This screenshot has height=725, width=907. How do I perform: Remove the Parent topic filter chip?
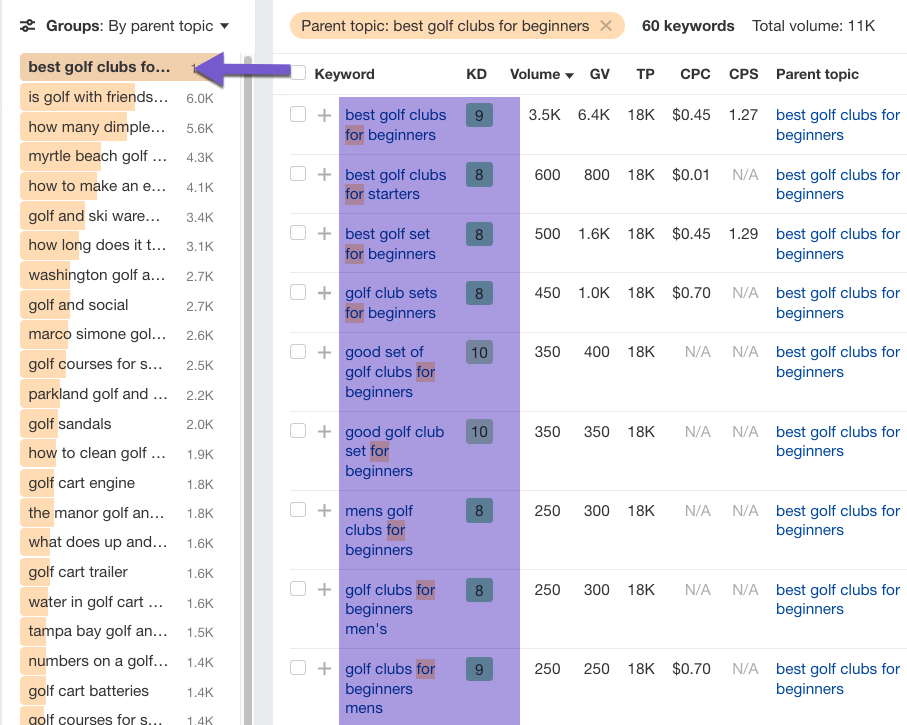pos(606,26)
